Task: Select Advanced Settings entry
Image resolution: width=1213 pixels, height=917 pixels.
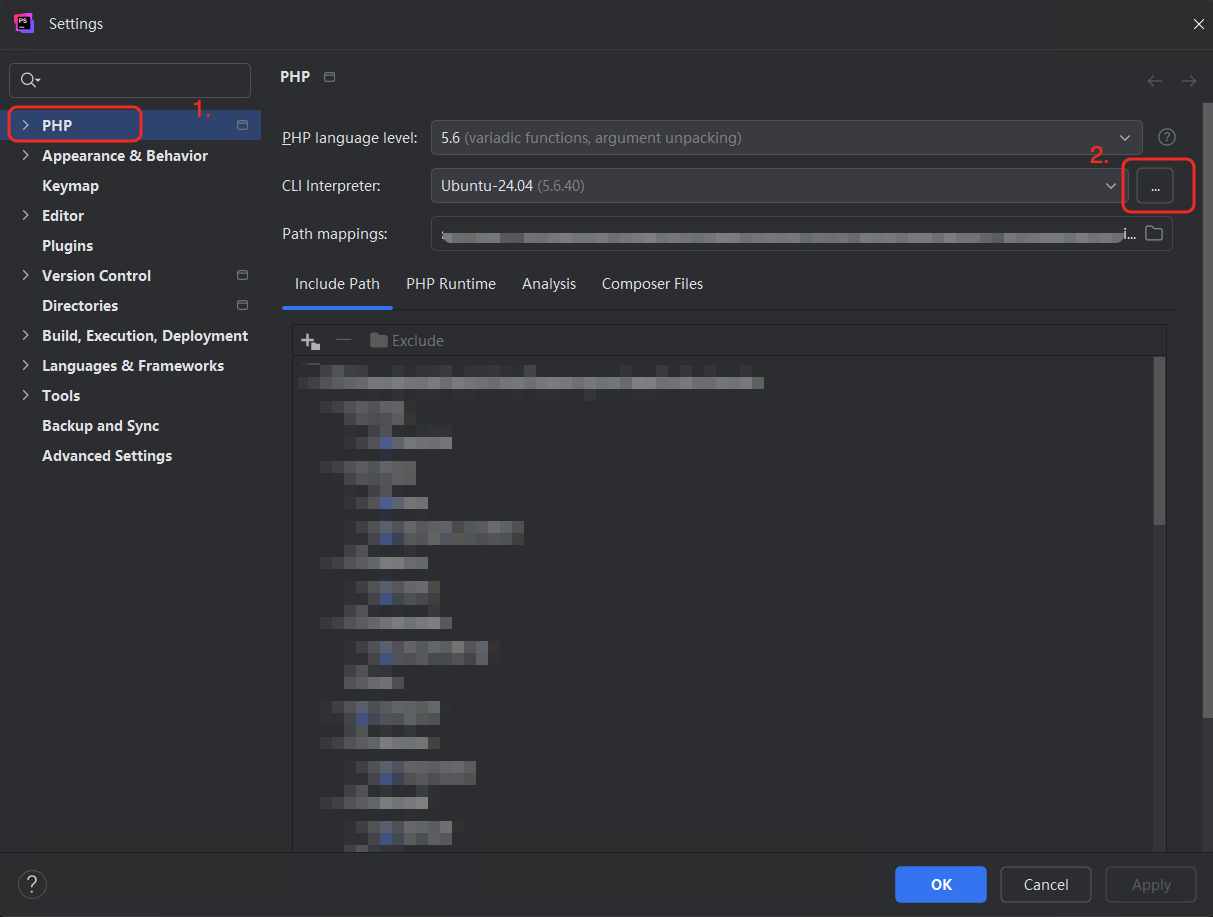Action: [107, 456]
